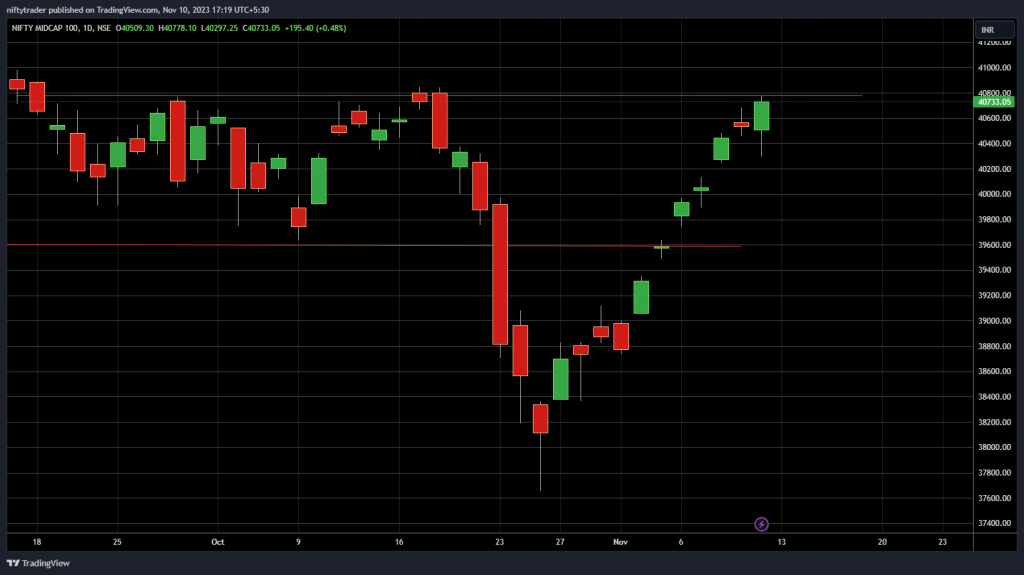Click the TradingView wordmark text
Image resolution: width=1024 pixels, height=575 pixels.
point(46,563)
